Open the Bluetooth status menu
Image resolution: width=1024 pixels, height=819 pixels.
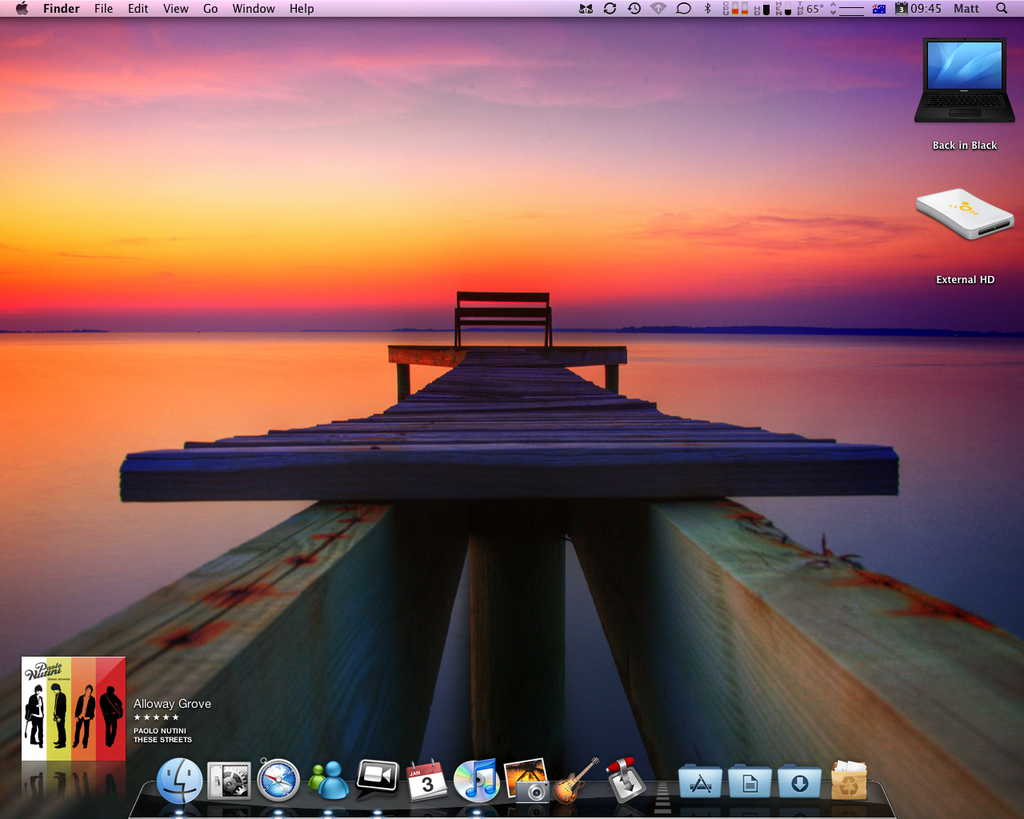(707, 9)
